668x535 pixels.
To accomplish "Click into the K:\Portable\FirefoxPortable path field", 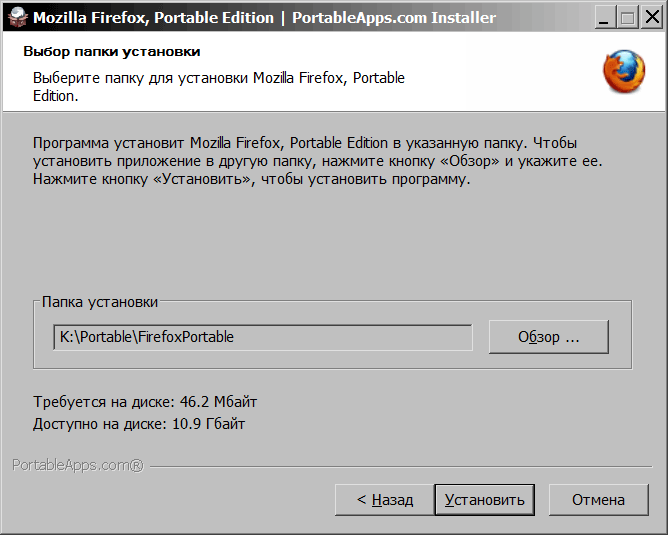I will (x=262, y=337).
